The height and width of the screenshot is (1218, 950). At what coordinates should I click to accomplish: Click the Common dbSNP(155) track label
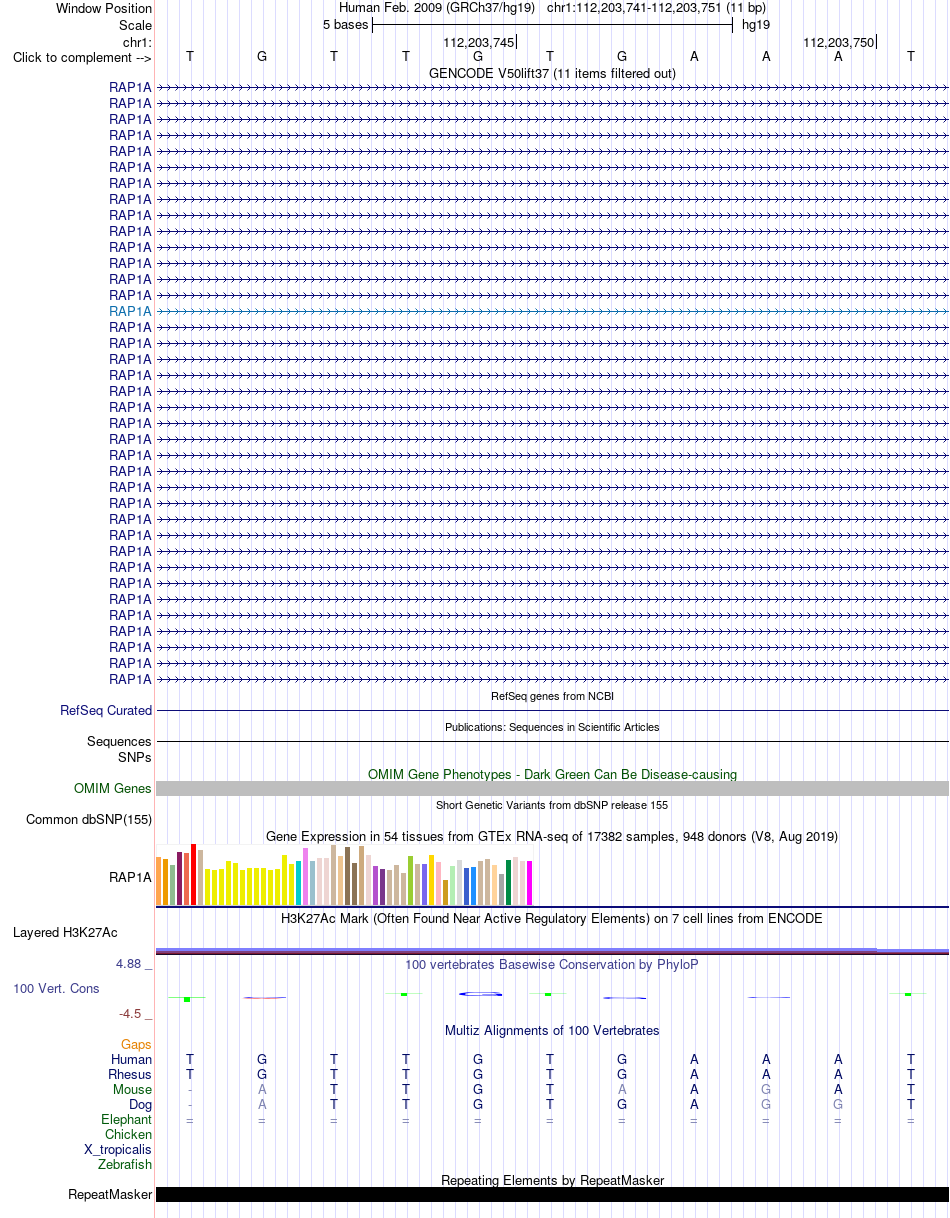[x=89, y=819]
